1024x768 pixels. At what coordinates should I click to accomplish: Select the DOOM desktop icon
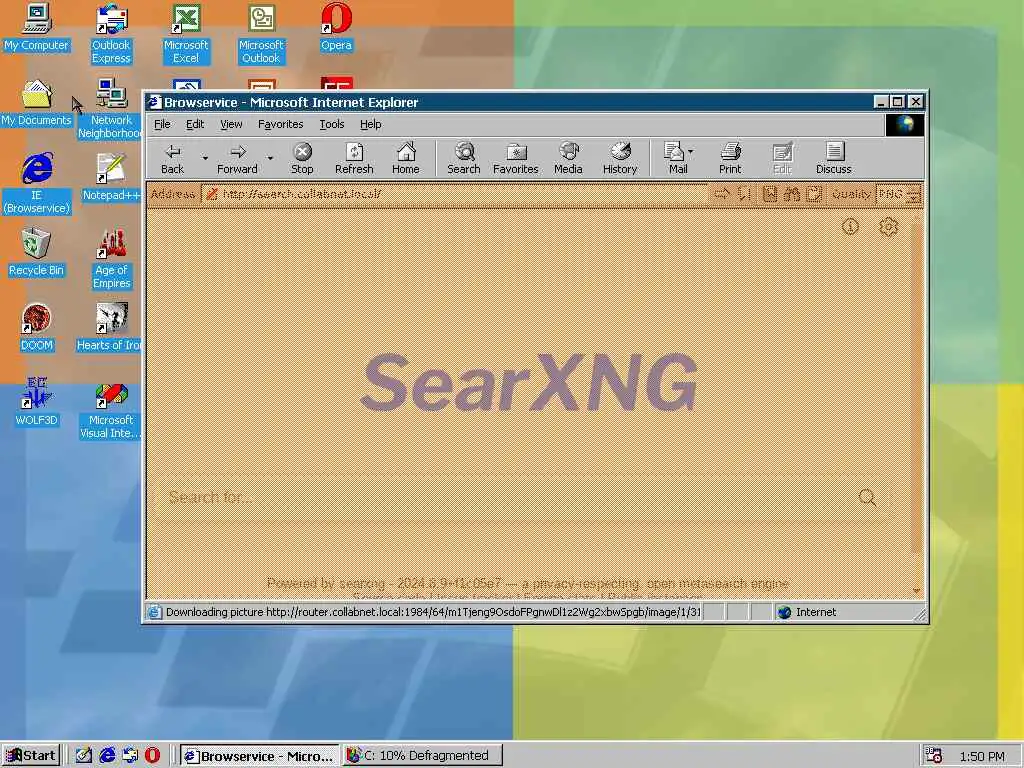37,328
